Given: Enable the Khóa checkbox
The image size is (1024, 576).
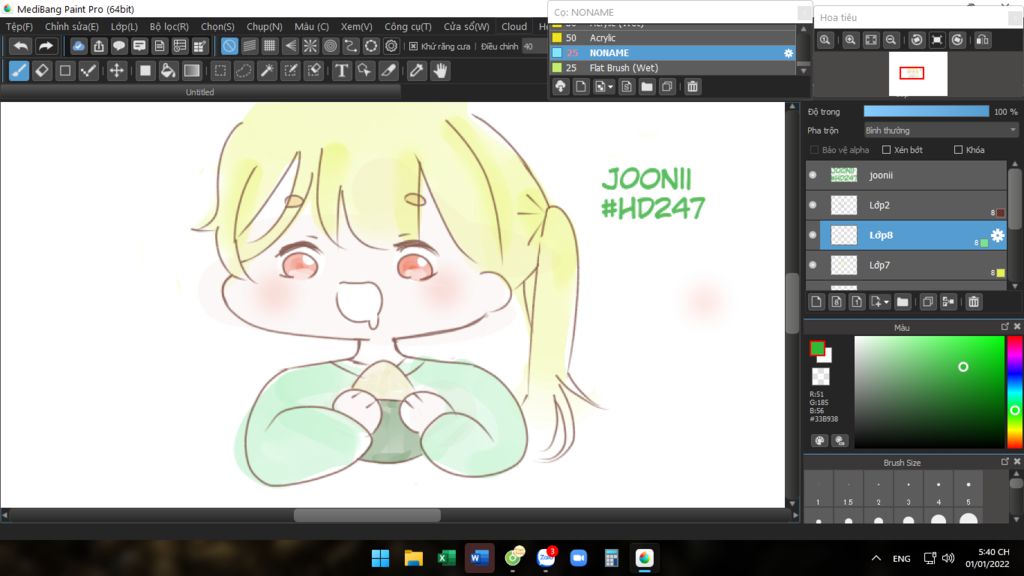Looking at the screenshot, I should (x=958, y=150).
